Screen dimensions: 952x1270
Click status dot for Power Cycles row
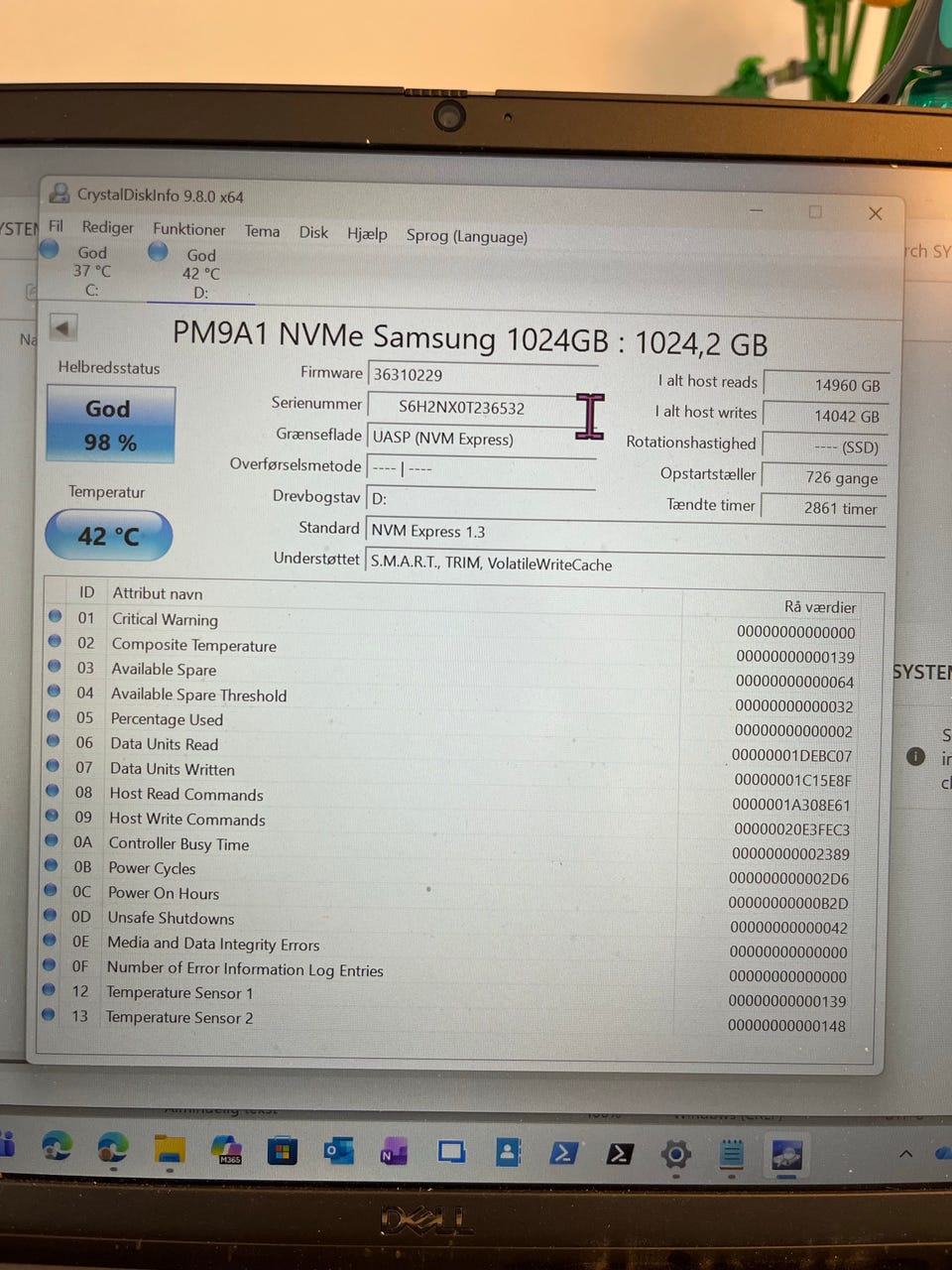click(x=52, y=865)
